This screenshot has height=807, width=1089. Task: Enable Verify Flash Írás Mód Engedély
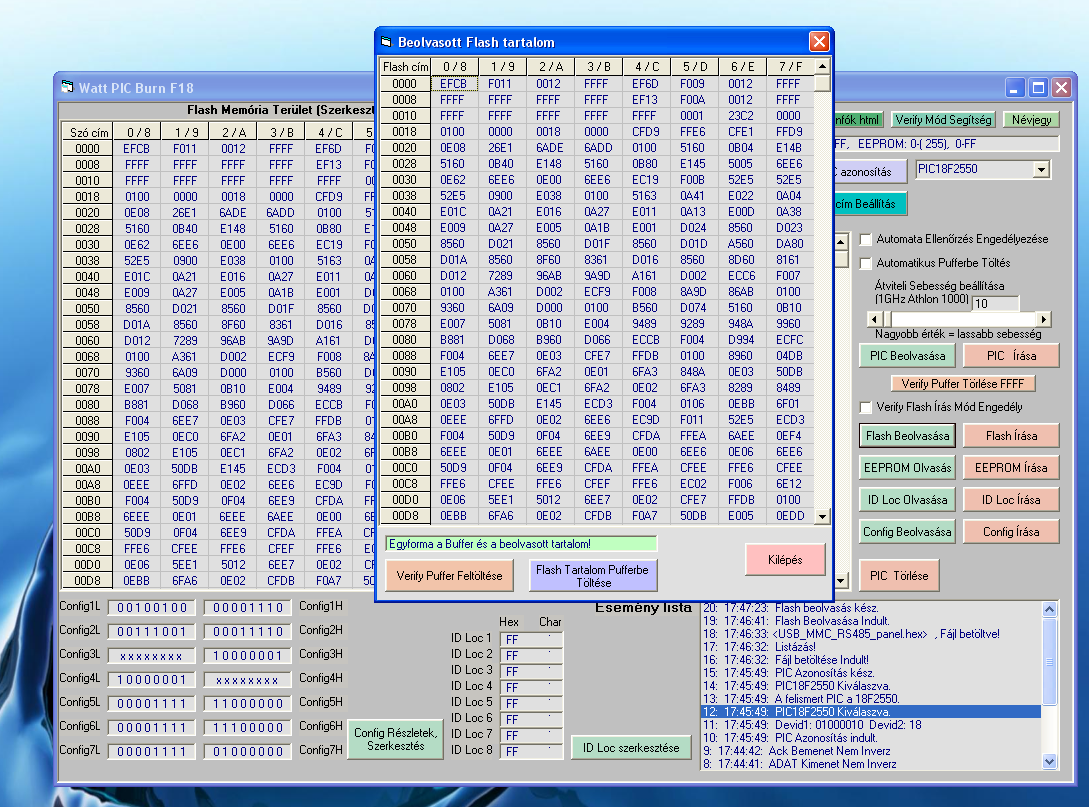pos(866,407)
